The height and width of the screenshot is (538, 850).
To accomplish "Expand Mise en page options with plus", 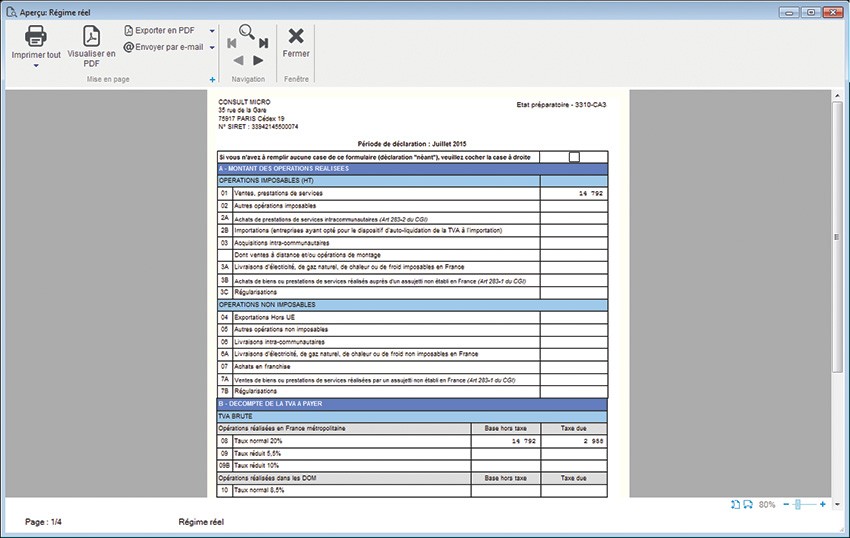I will pyautogui.click(x=212, y=79).
